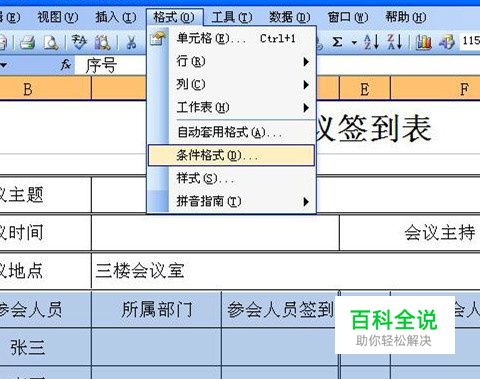Click the 三楼会议室 cell

pos(286,270)
